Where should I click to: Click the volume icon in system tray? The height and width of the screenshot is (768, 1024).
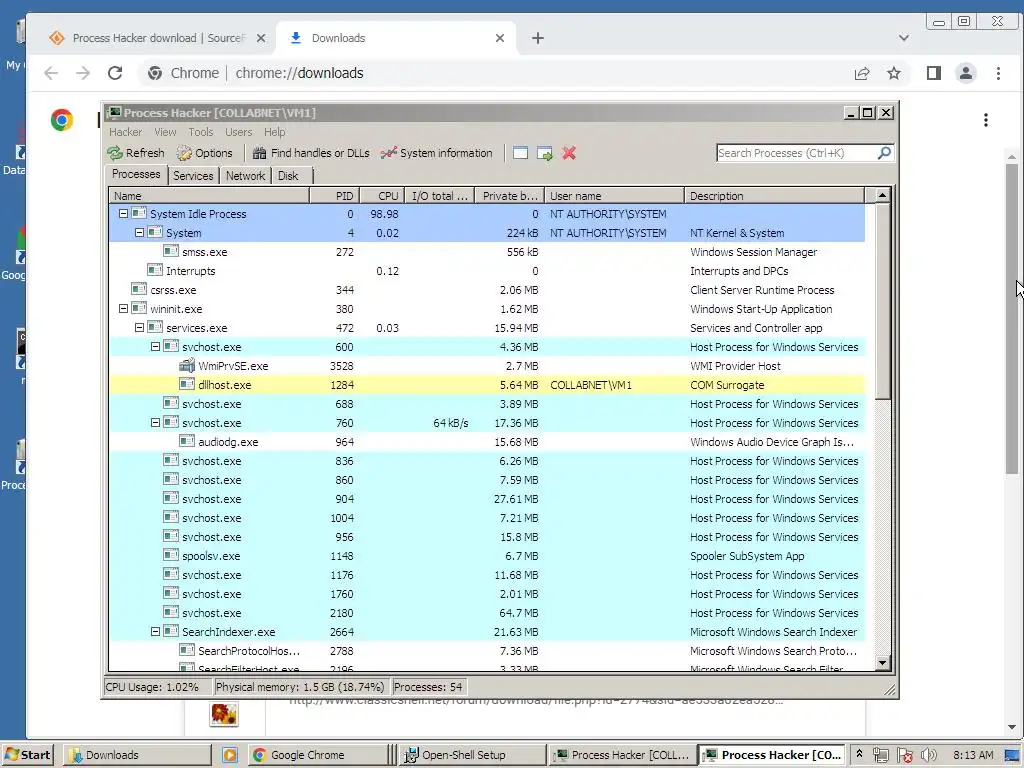[x=927, y=755]
